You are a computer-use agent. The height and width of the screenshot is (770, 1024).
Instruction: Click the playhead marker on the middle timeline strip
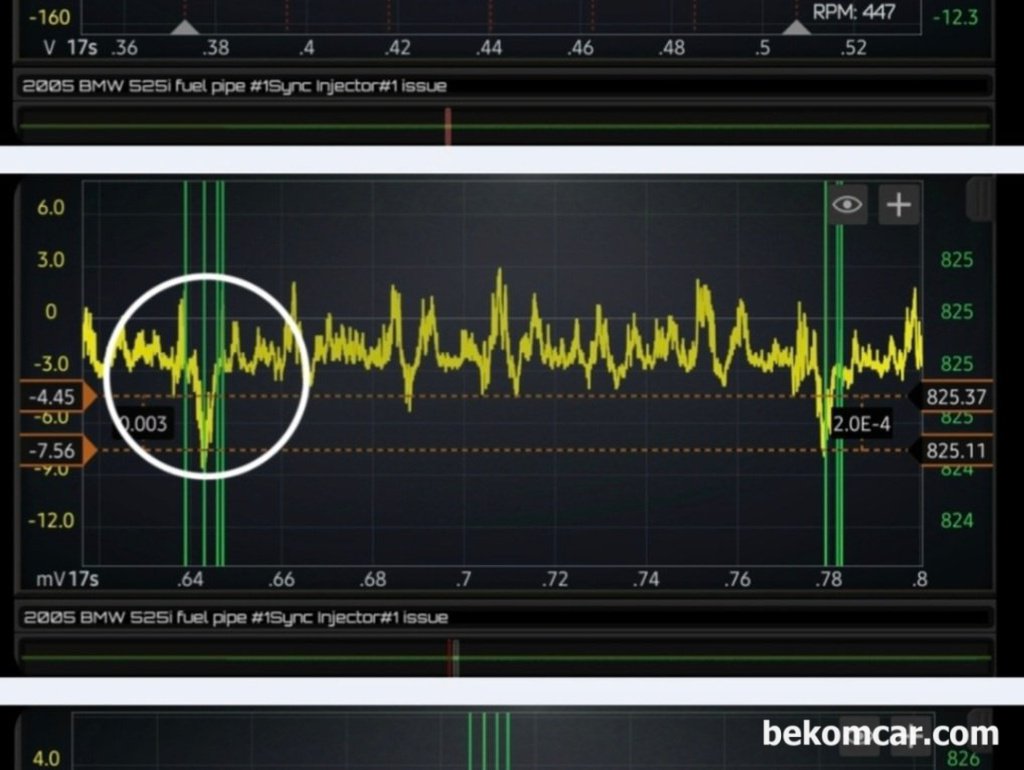coord(453,657)
